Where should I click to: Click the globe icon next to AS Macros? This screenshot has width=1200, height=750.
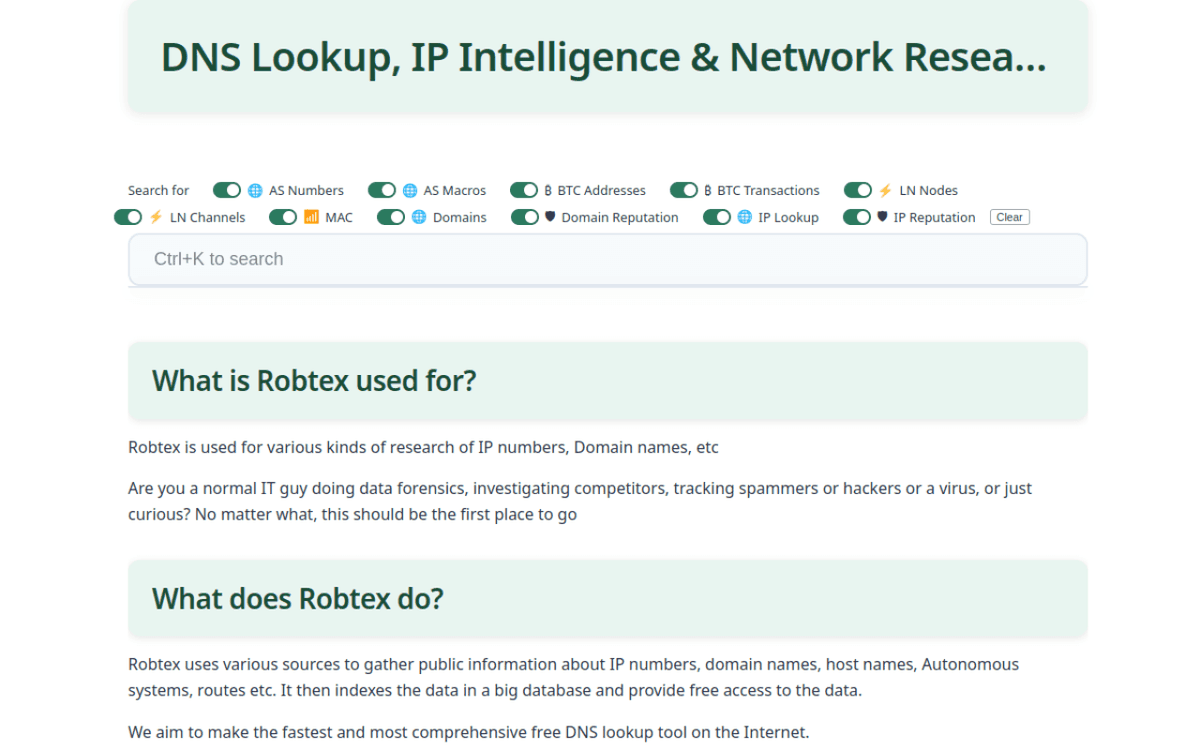point(410,190)
